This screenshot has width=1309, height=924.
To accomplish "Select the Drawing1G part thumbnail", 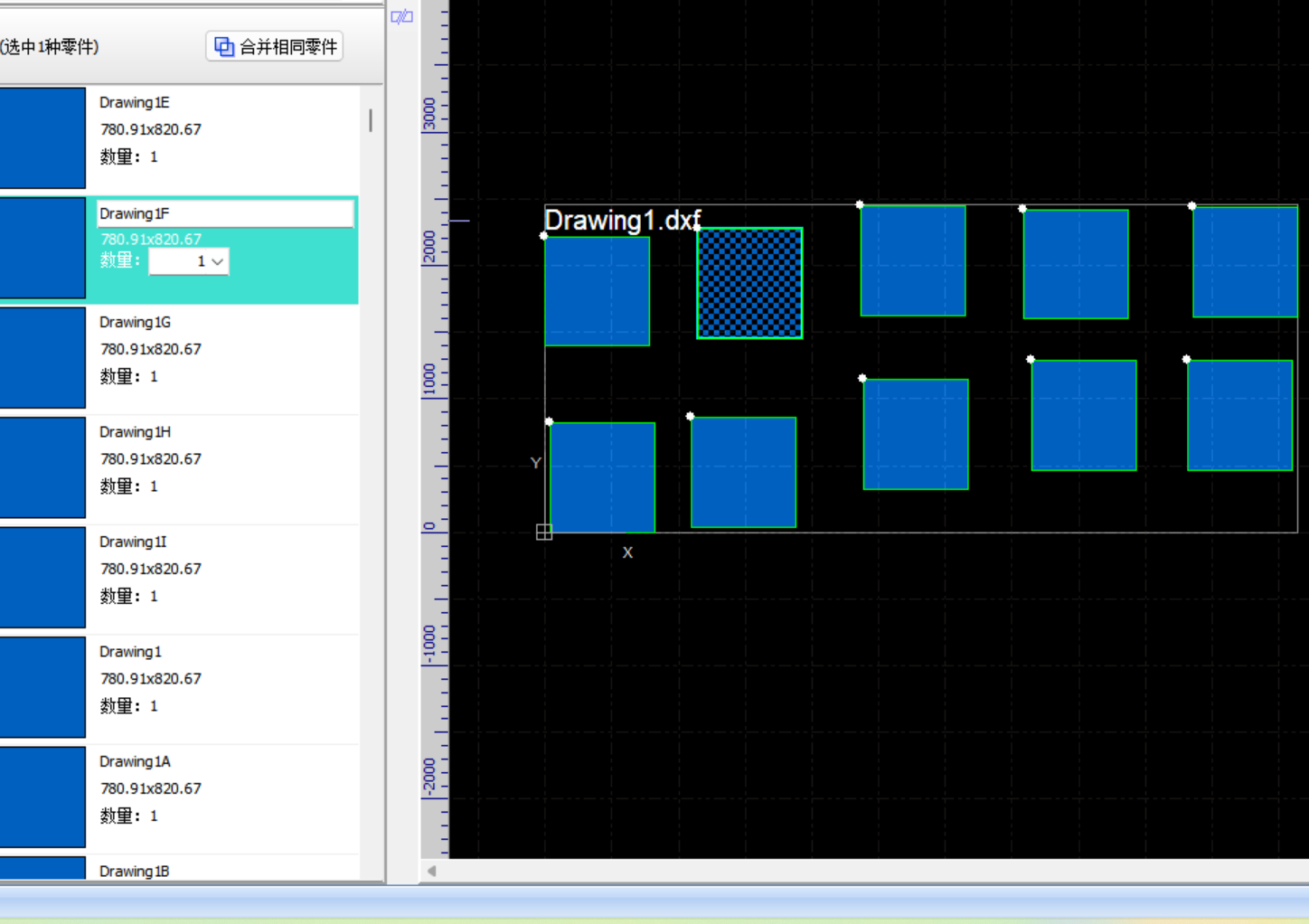I will [42, 357].
